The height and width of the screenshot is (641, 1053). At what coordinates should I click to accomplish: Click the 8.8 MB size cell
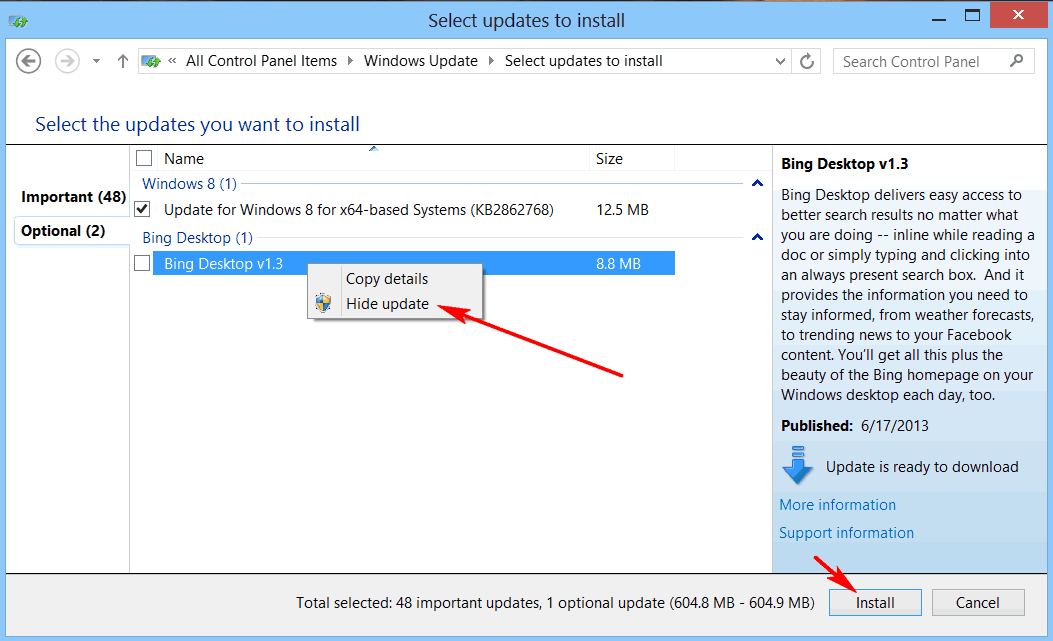[x=619, y=264]
